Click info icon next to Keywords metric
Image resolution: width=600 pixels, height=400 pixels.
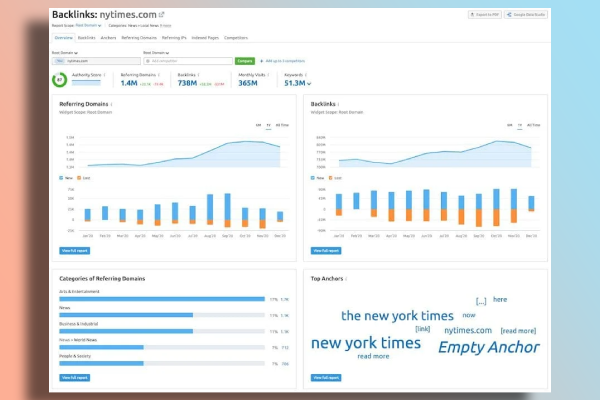coord(306,75)
